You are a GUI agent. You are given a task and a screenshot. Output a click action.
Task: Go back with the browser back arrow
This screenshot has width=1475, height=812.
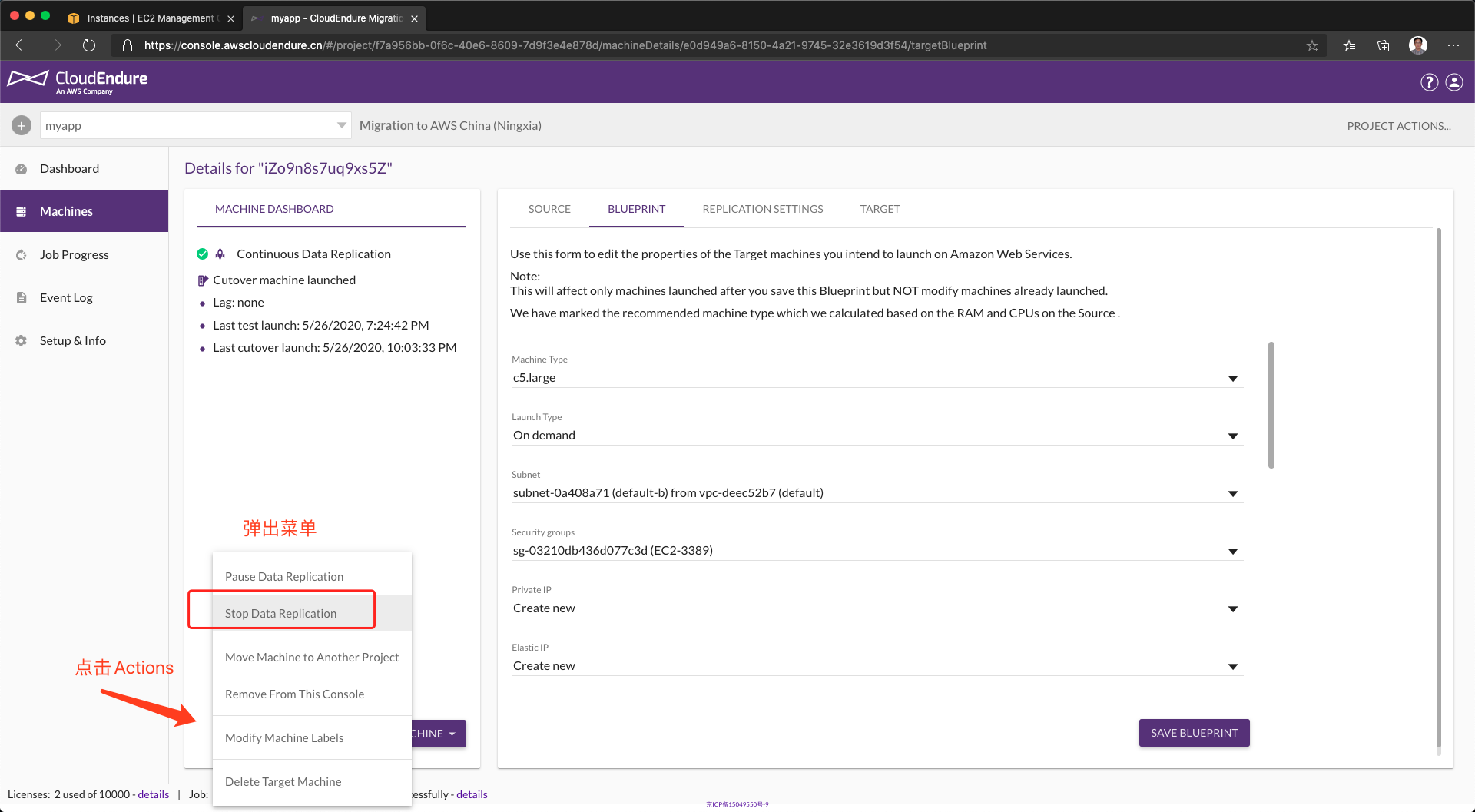(x=22, y=45)
